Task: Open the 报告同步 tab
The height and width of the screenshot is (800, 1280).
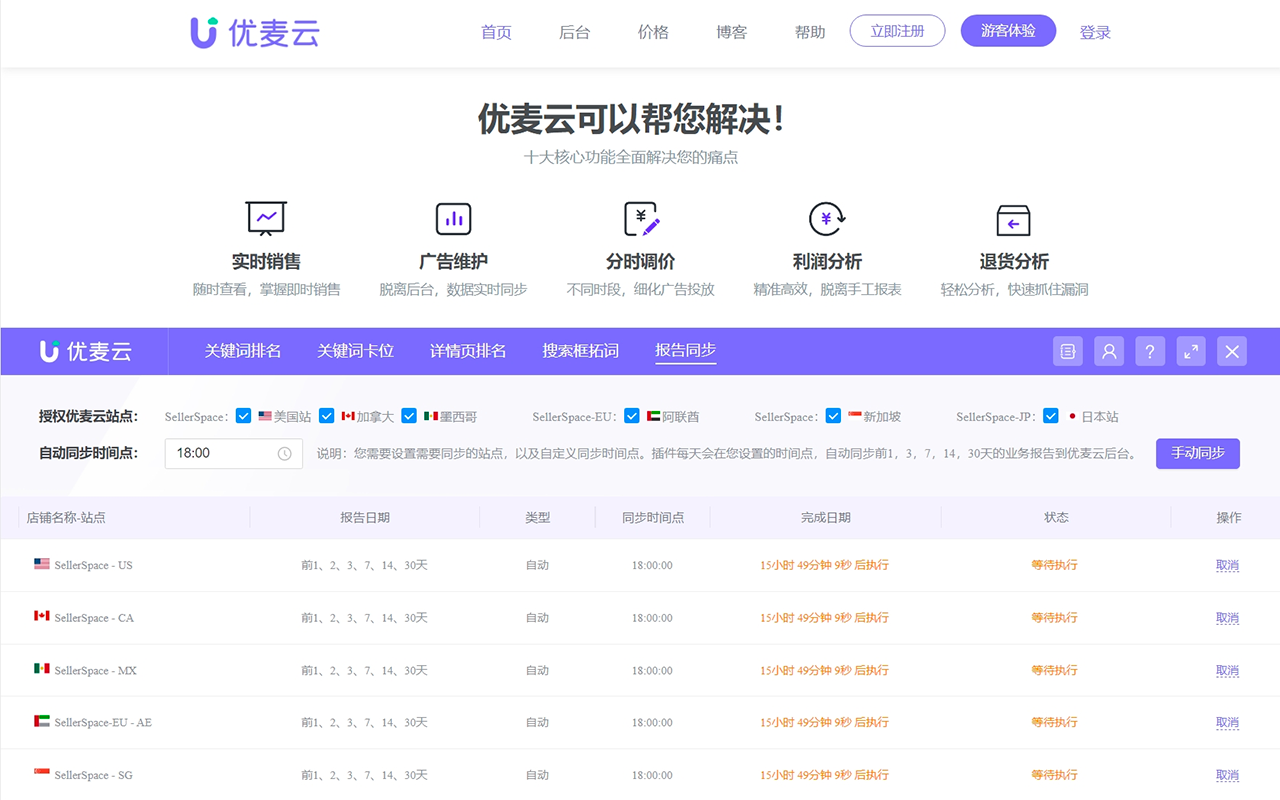Action: click(x=685, y=351)
